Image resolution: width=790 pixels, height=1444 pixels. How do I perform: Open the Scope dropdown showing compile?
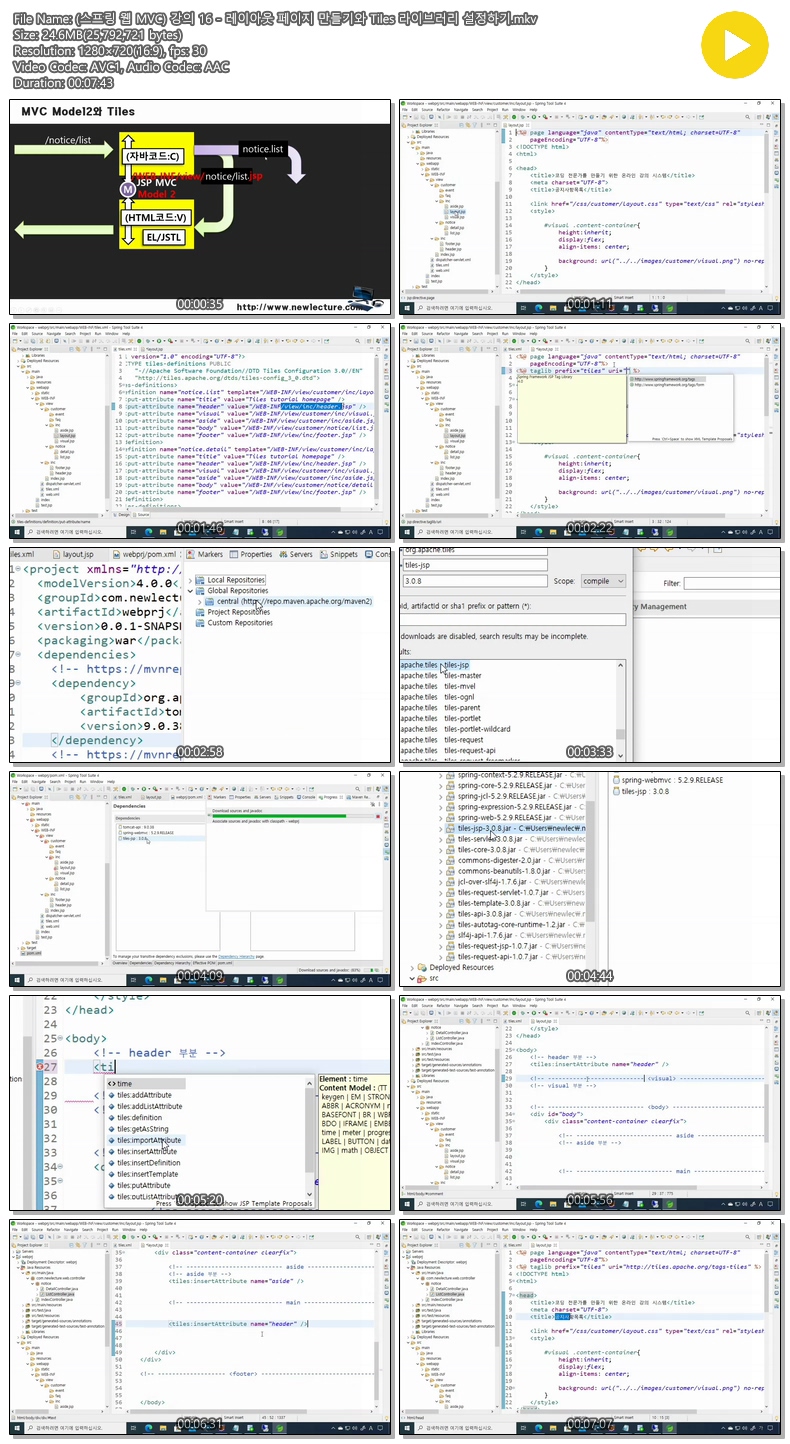[x=604, y=581]
